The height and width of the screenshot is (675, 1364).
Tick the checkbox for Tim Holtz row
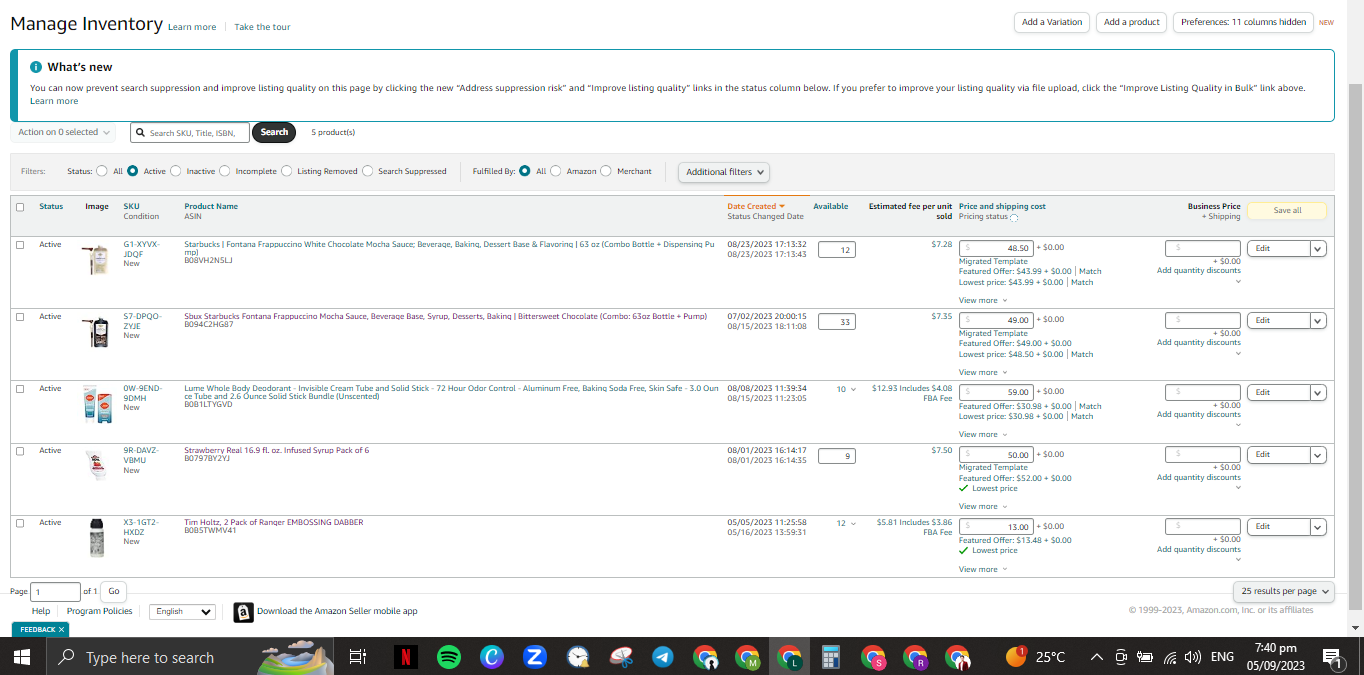coord(20,523)
